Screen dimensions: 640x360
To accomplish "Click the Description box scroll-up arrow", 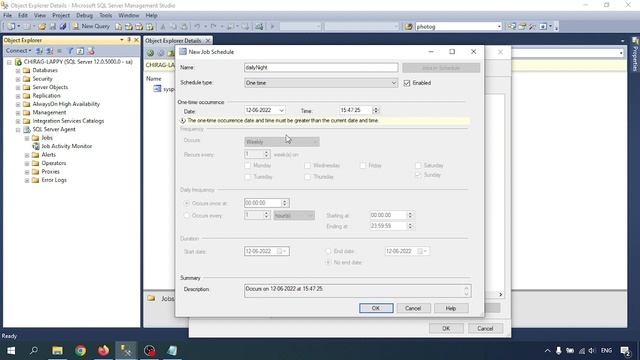I will pyautogui.click(x=467, y=288).
